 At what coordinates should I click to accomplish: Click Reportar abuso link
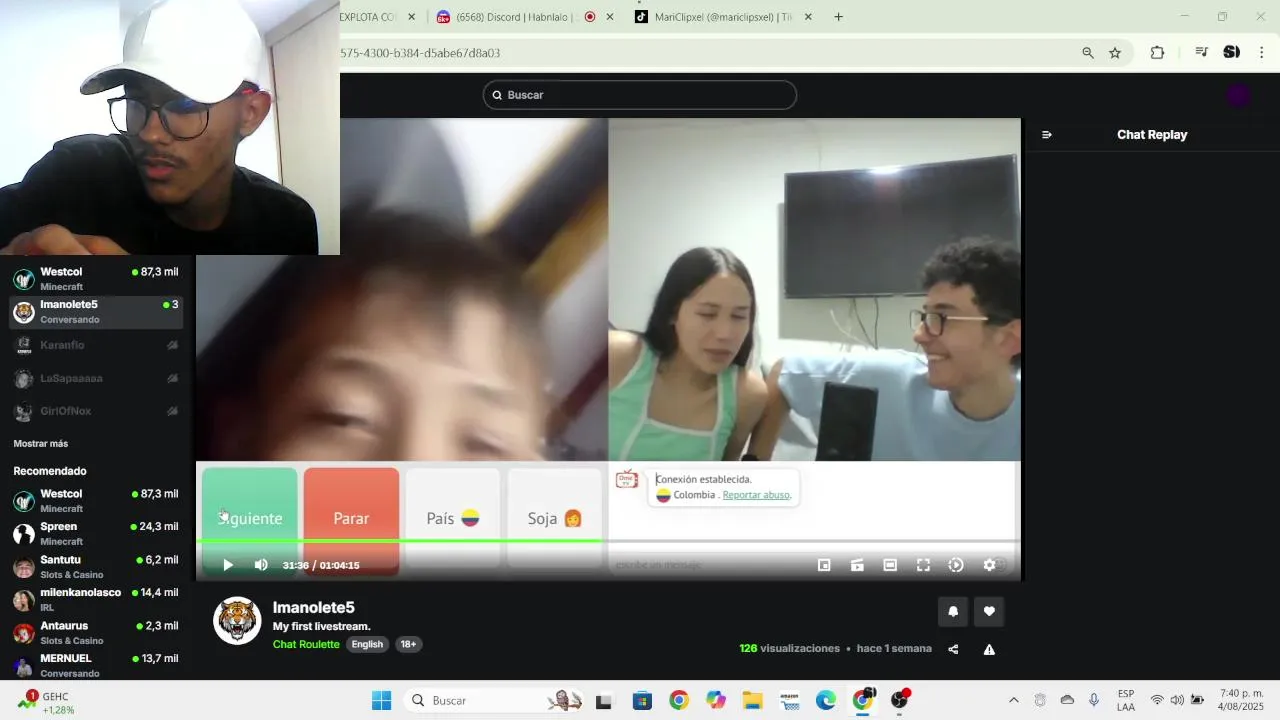point(757,495)
